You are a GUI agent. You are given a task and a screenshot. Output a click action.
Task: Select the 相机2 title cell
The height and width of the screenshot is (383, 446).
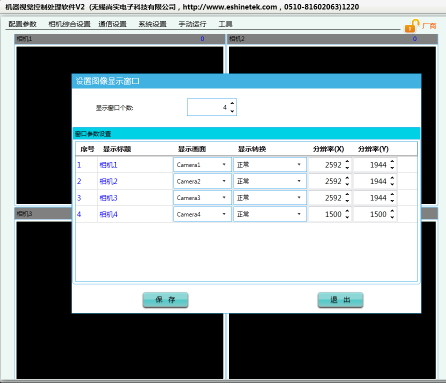(135, 181)
